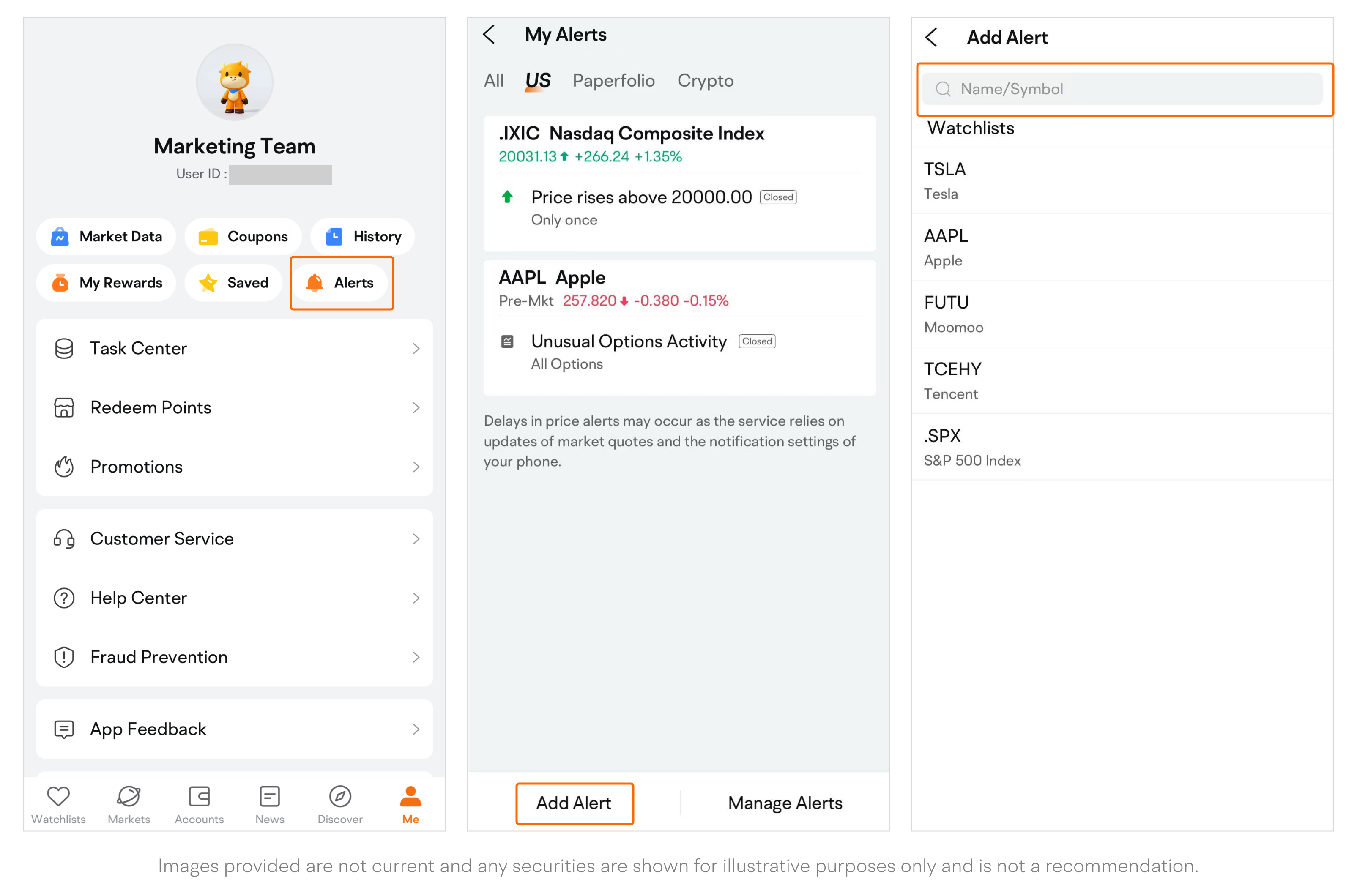Expand the Redeem Points chevron
1357x896 pixels.
tap(416, 407)
